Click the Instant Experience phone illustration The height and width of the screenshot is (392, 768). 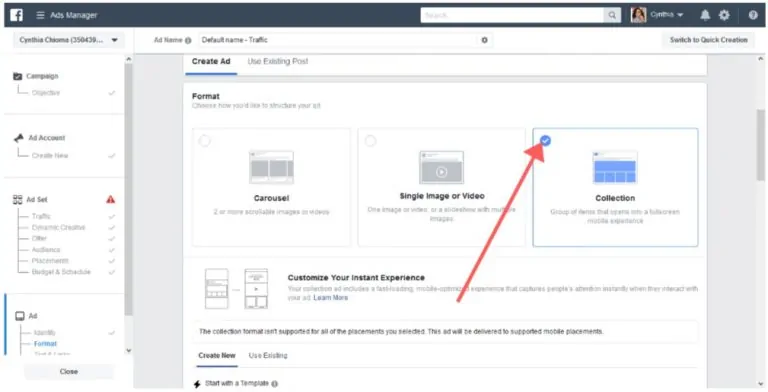(236, 289)
